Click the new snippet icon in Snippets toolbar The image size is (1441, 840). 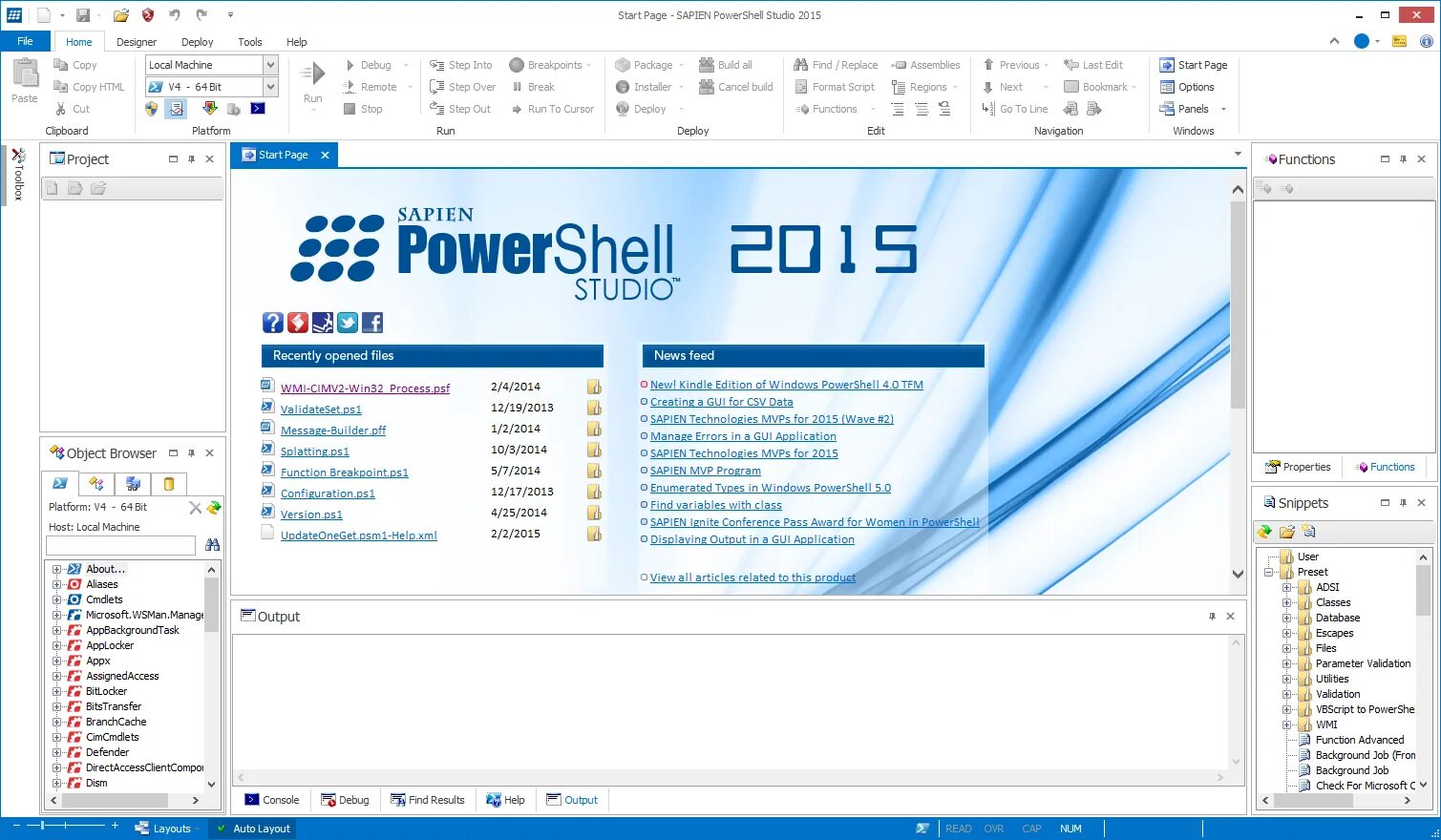click(x=1308, y=532)
